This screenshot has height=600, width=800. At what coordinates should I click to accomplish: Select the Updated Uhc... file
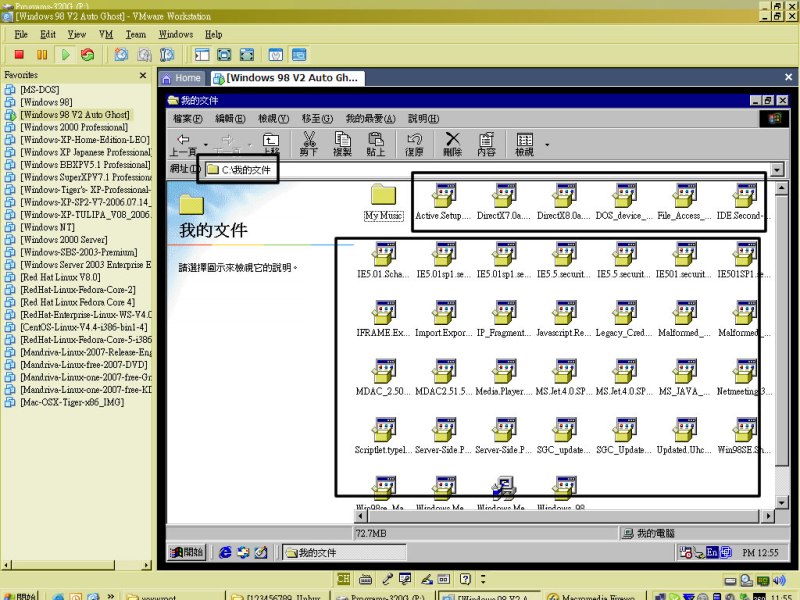tap(685, 437)
